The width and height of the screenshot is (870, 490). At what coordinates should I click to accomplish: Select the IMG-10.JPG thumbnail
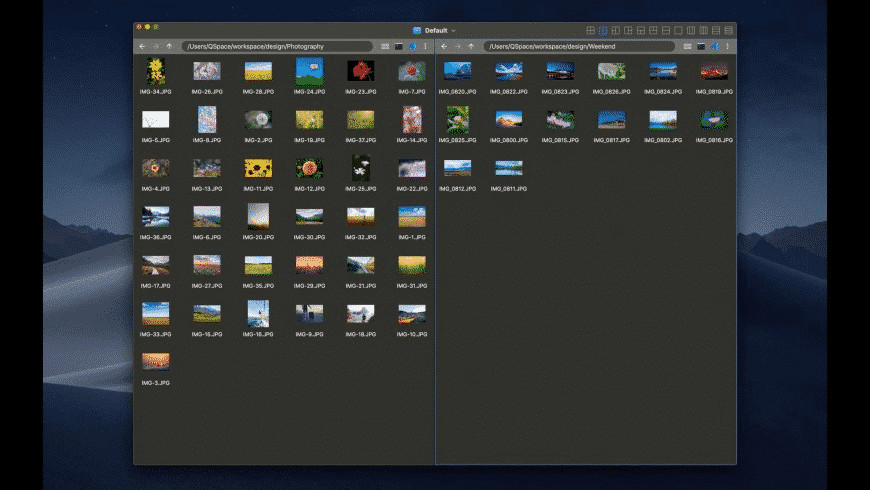click(412, 314)
